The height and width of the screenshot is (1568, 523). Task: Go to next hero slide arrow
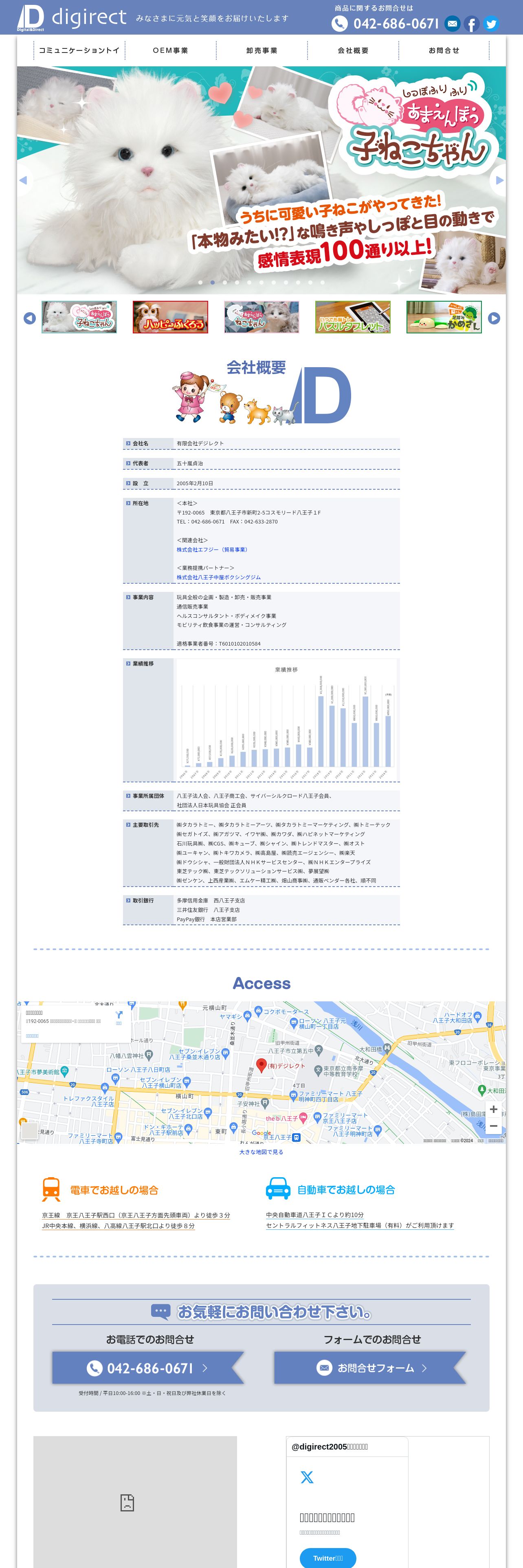click(x=499, y=180)
